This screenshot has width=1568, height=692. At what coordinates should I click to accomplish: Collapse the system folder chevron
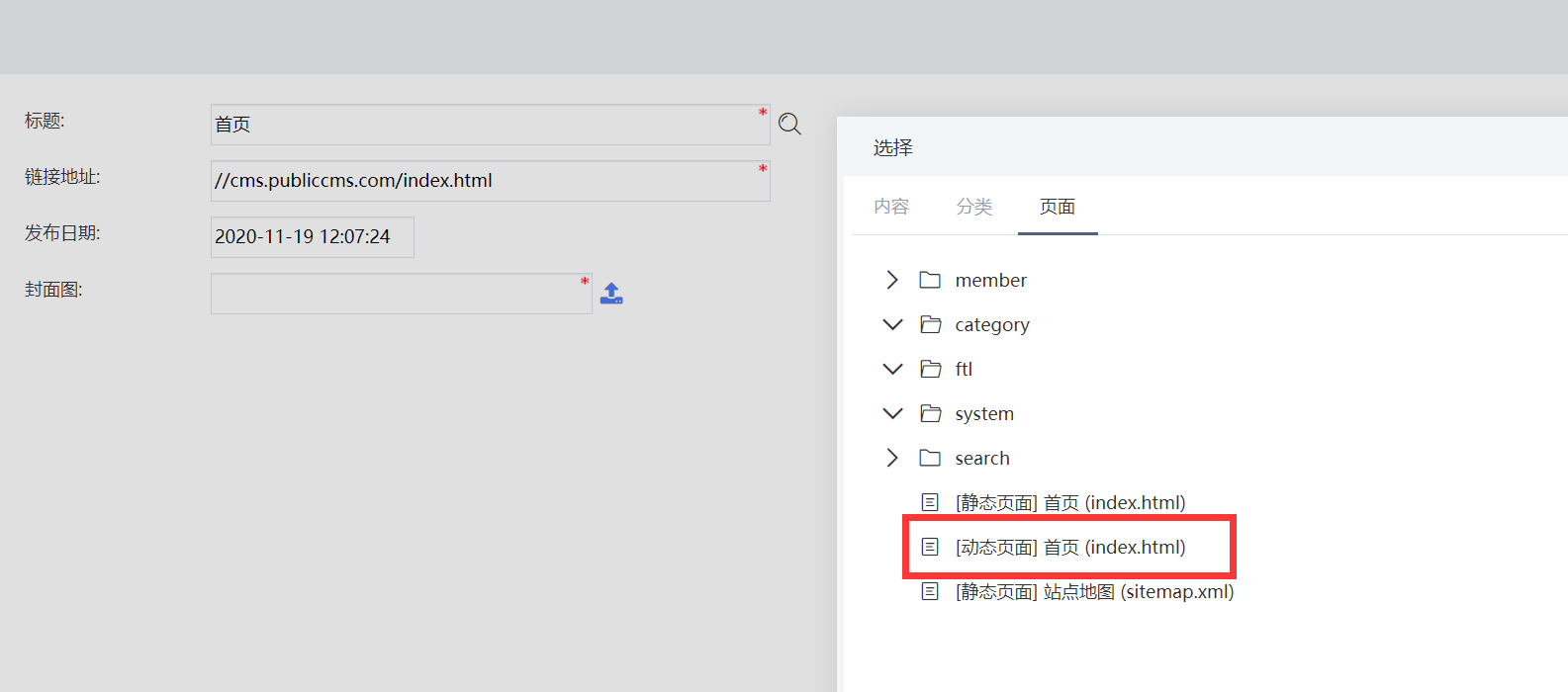click(x=892, y=413)
